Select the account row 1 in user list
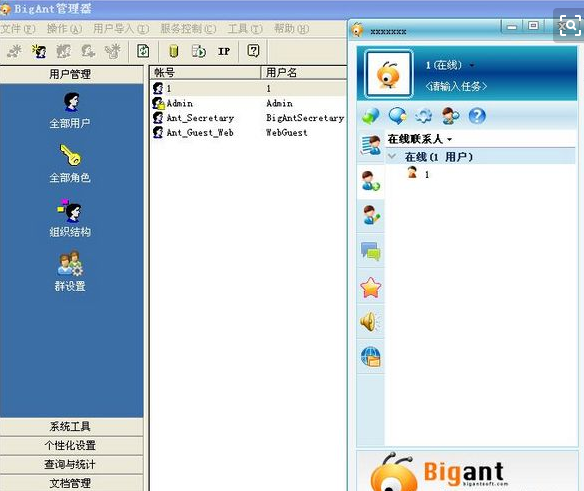The height and width of the screenshot is (491, 584). [x=249, y=89]
